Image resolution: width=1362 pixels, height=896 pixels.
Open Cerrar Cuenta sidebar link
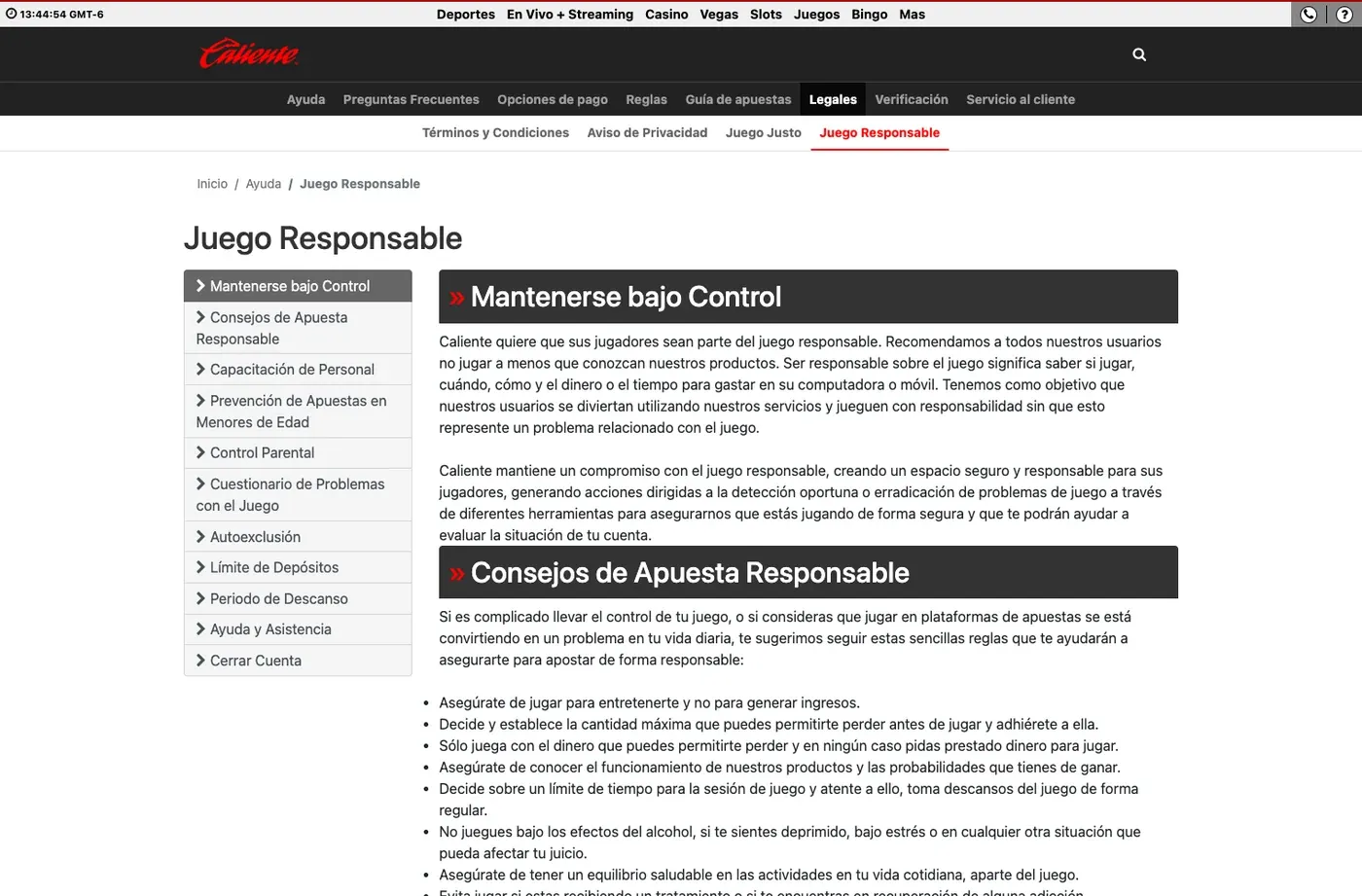coord(298,660)
